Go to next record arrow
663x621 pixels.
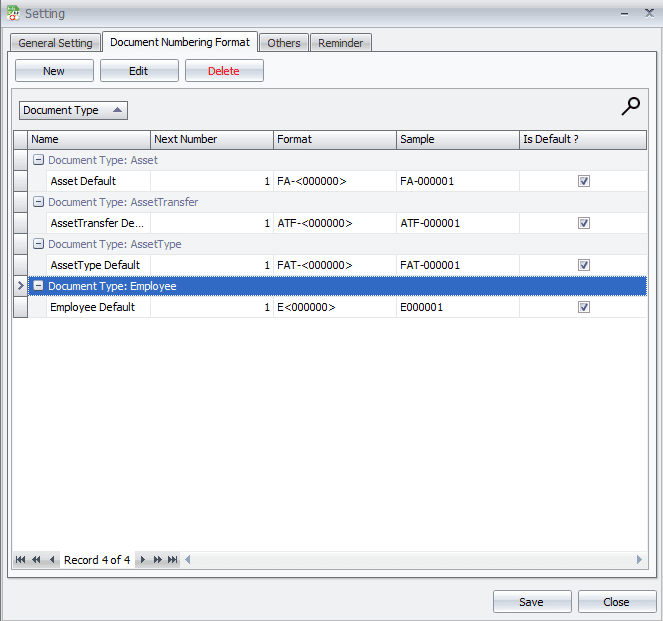[x=143, y=560]
